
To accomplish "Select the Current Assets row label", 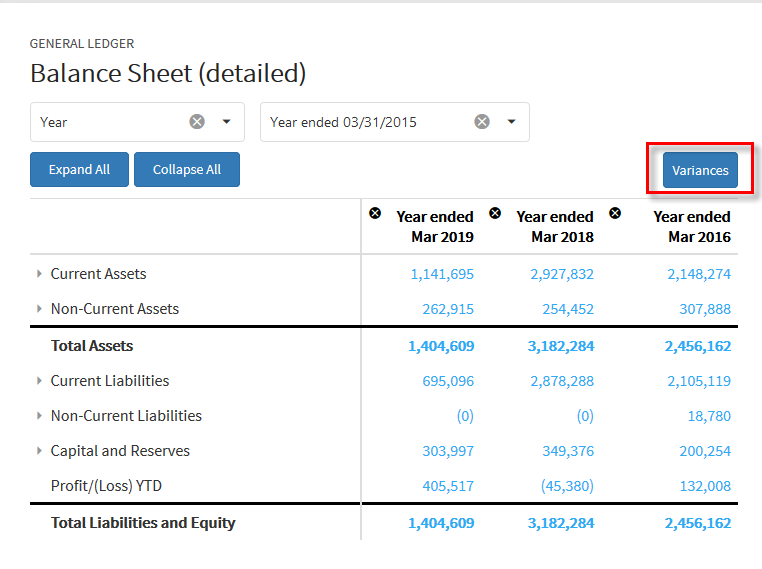I will (x=98, y=274).
